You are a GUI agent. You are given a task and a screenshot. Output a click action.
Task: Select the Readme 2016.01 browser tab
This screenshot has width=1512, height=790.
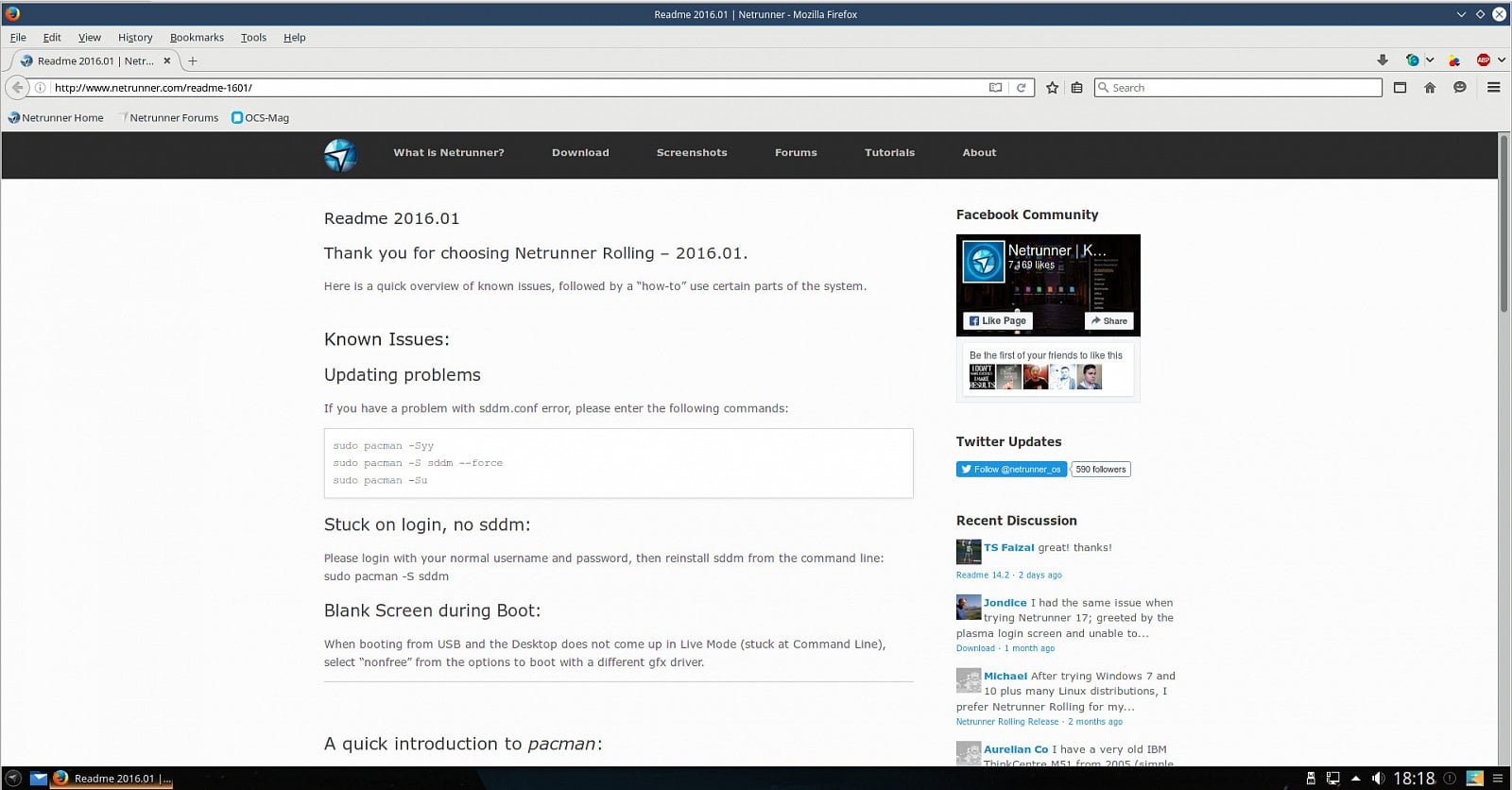click(x=94, y=60)
